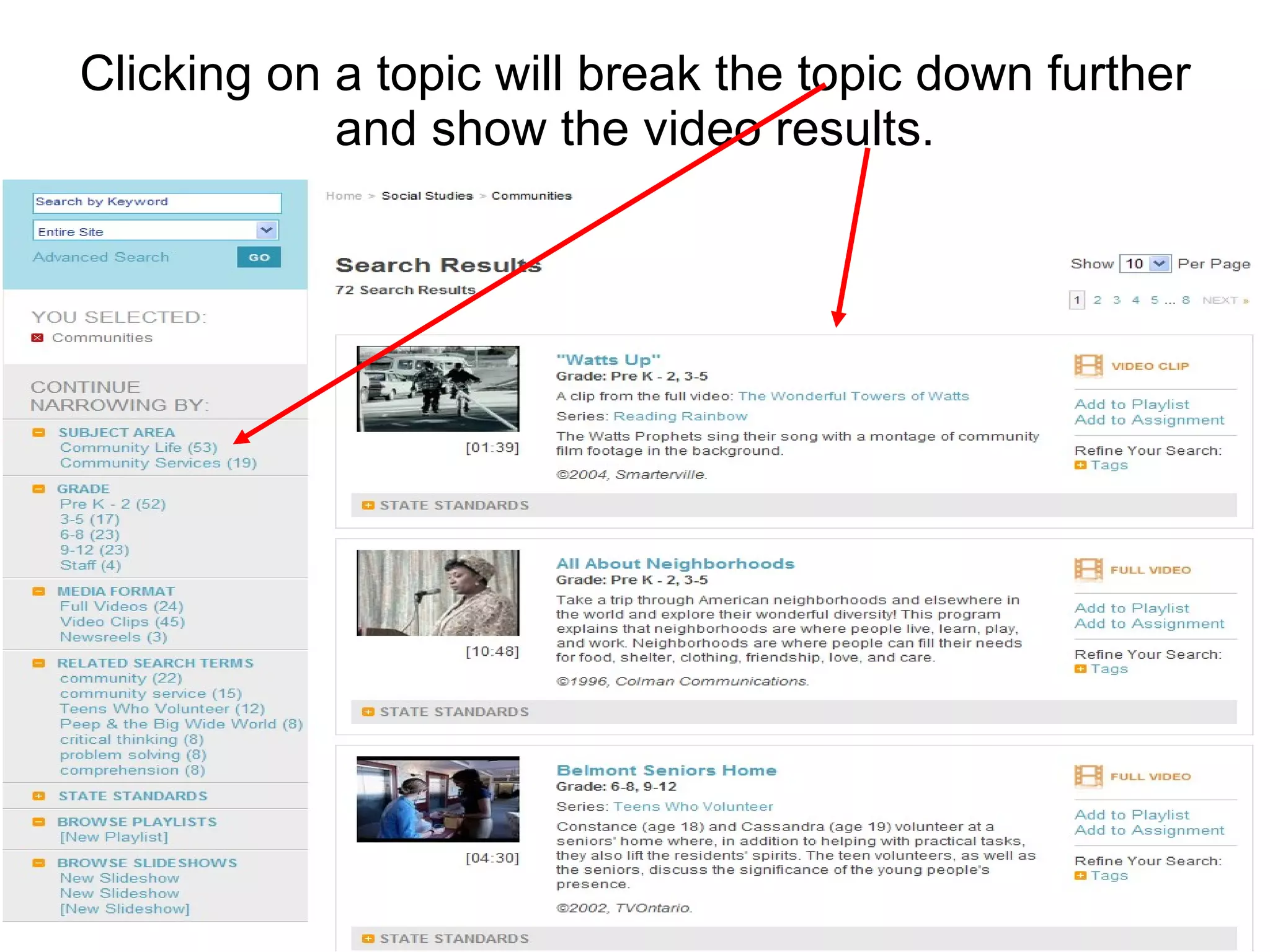Image resolution: width=1270 pixels, height=952 pixels.
Task: Filter by grade 3-5 (17)
Action: pyautogui.click(x=90, y=519)
